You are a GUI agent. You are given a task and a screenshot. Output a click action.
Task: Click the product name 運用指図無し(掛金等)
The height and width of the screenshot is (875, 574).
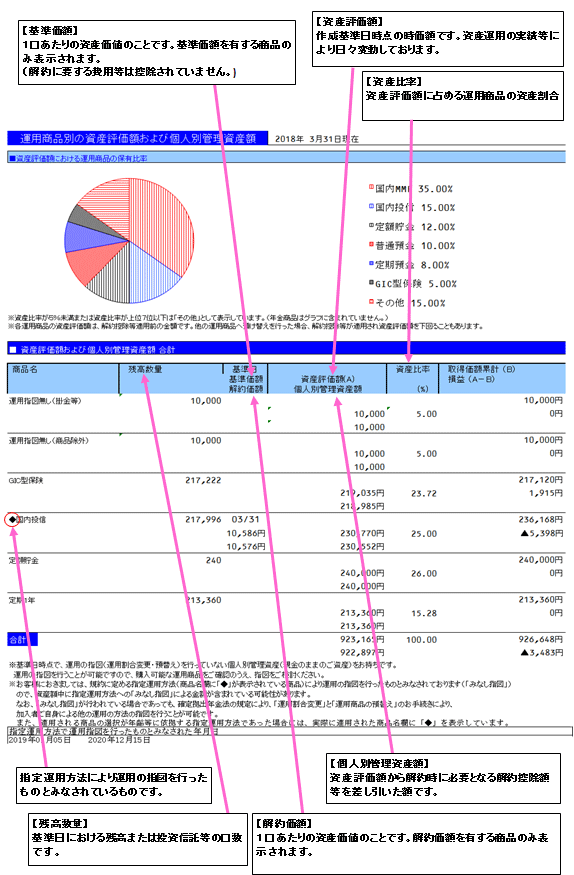(x=45, y=401)
